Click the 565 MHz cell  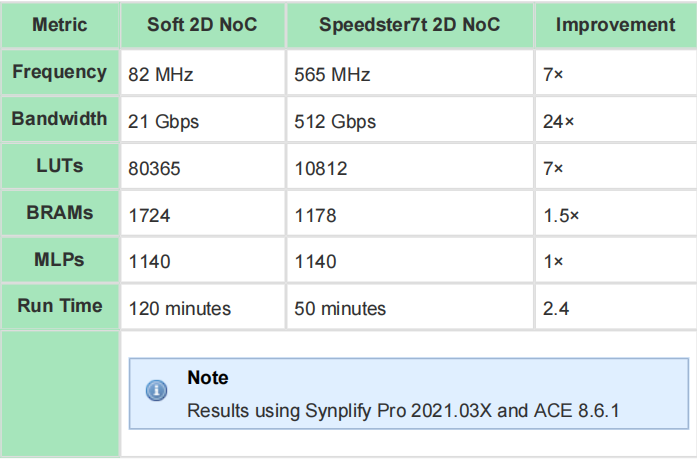[x=332, y=75]
